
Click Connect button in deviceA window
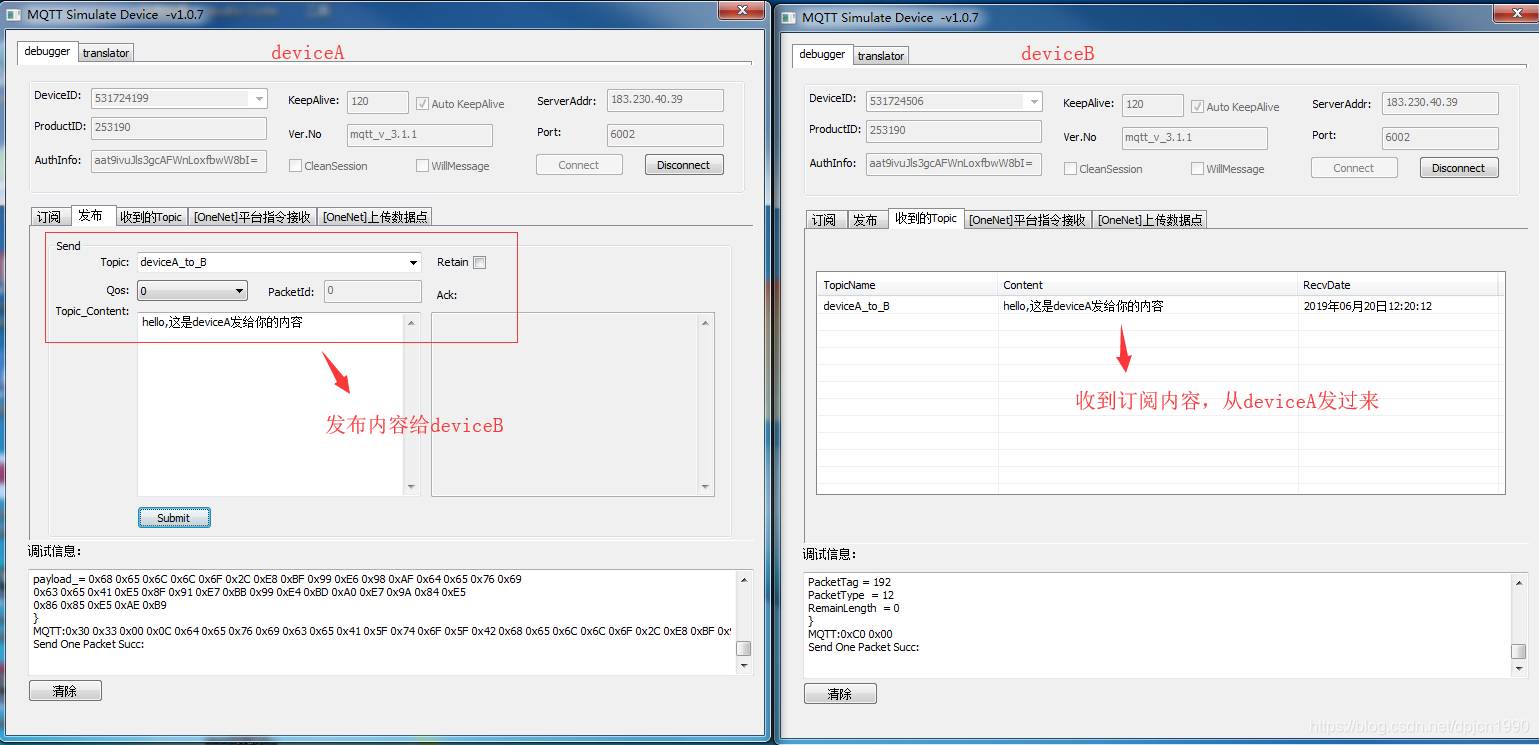pos(579,165)
